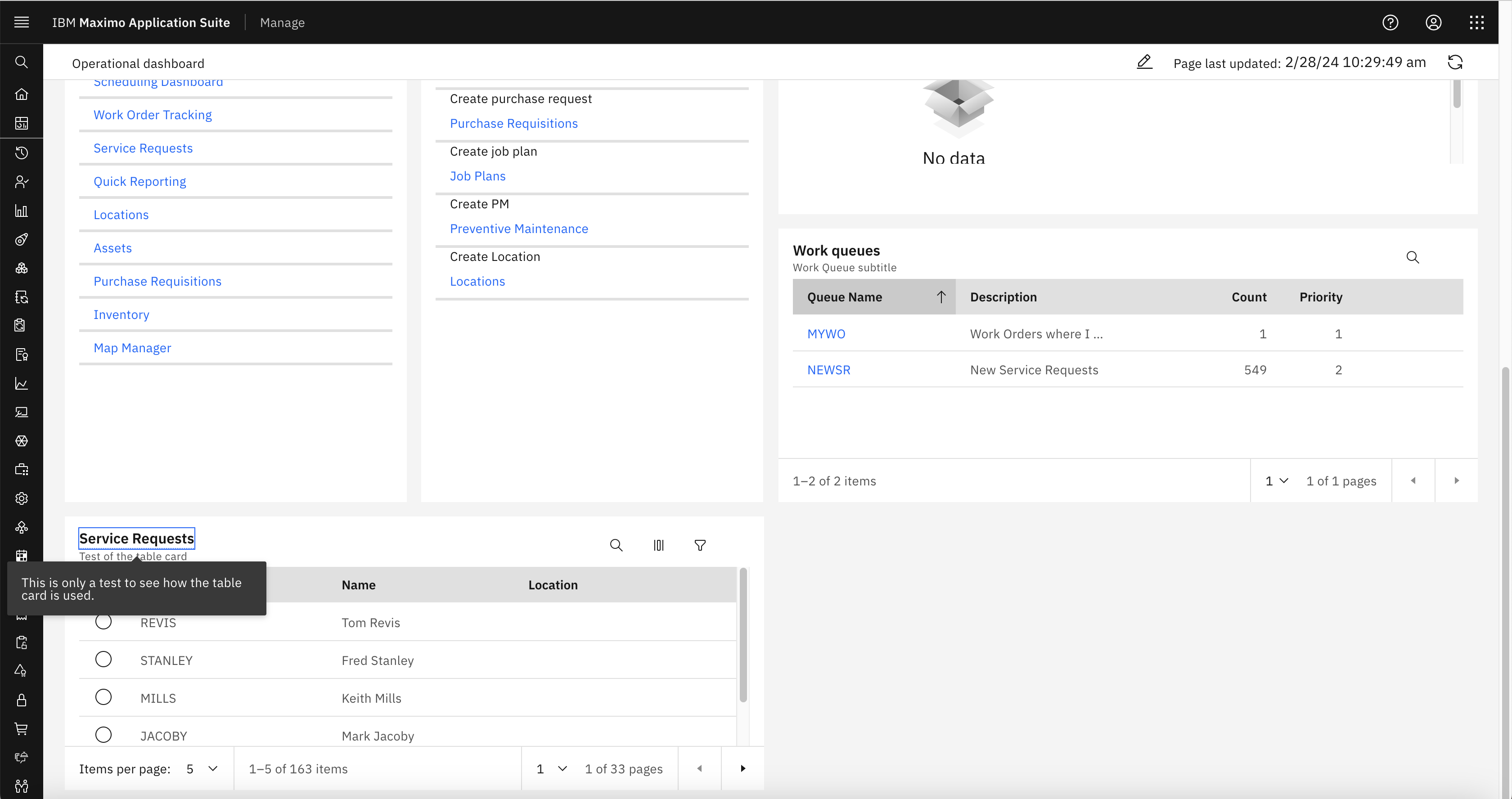Open the help question mark icon

coord(1390,22)
